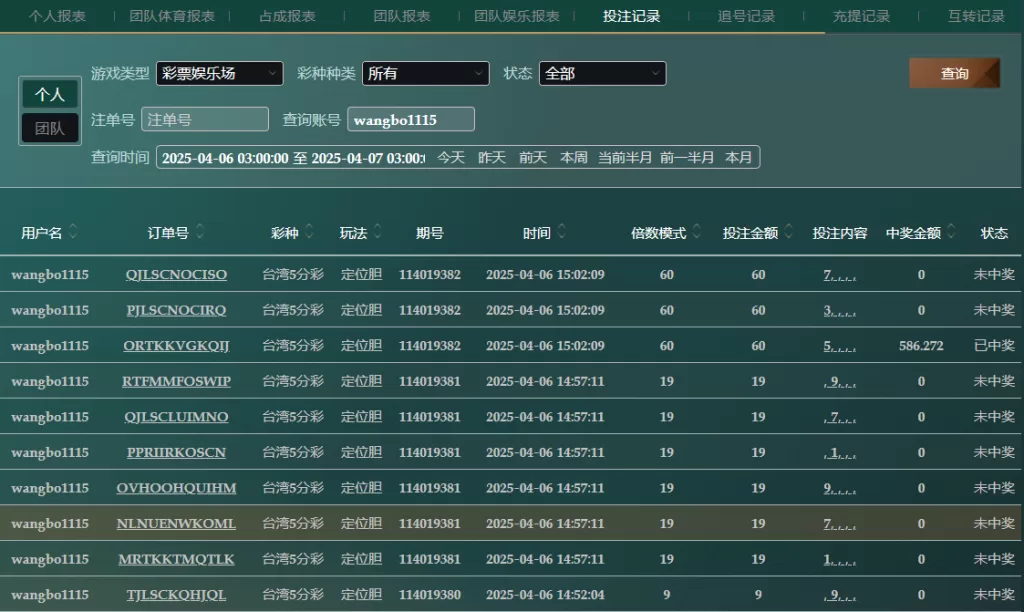Expand the 彩种种类 dropdown

point(425,73)
